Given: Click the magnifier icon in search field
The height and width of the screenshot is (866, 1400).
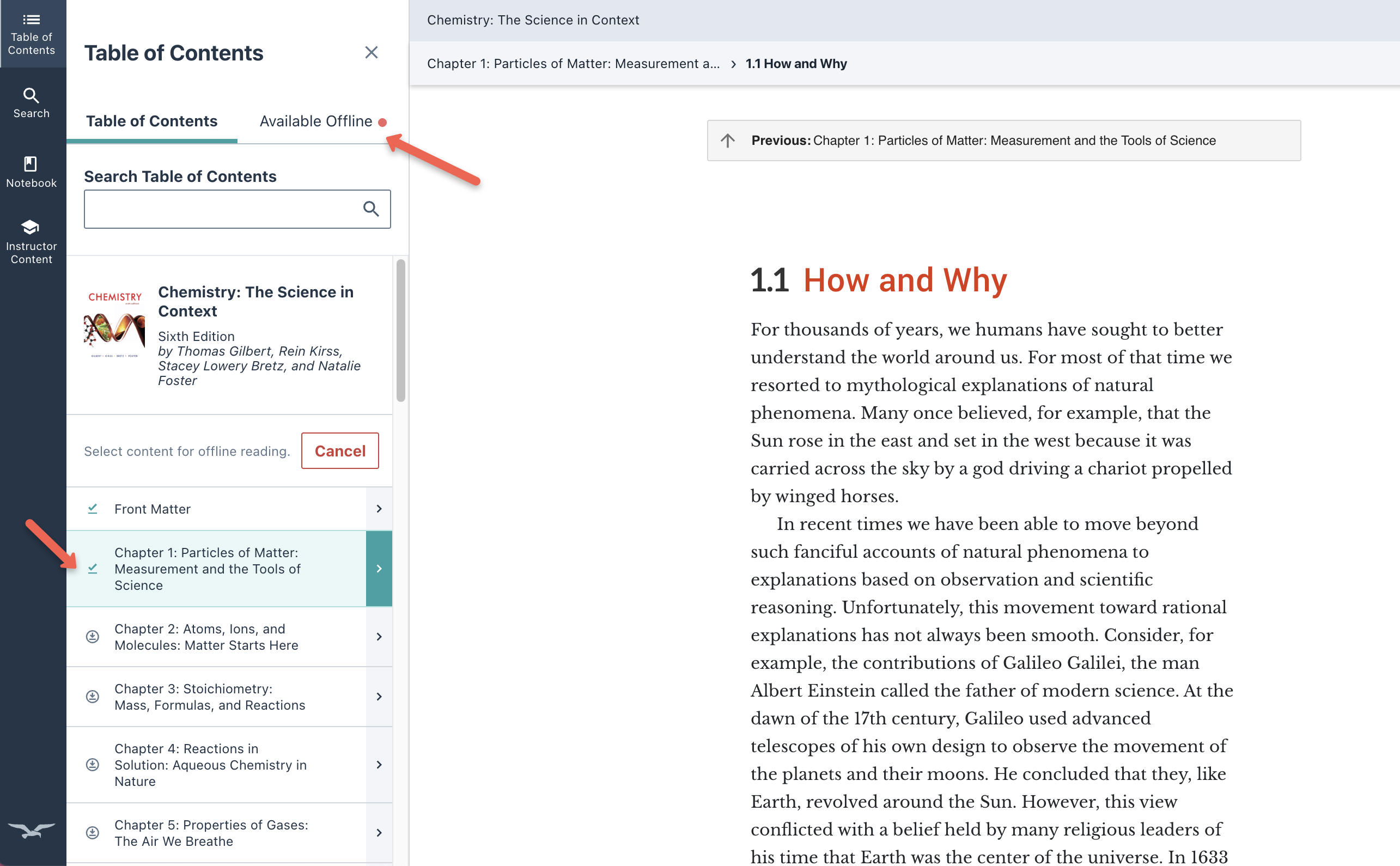Looking at the screenshot, I should pos(370,209).
